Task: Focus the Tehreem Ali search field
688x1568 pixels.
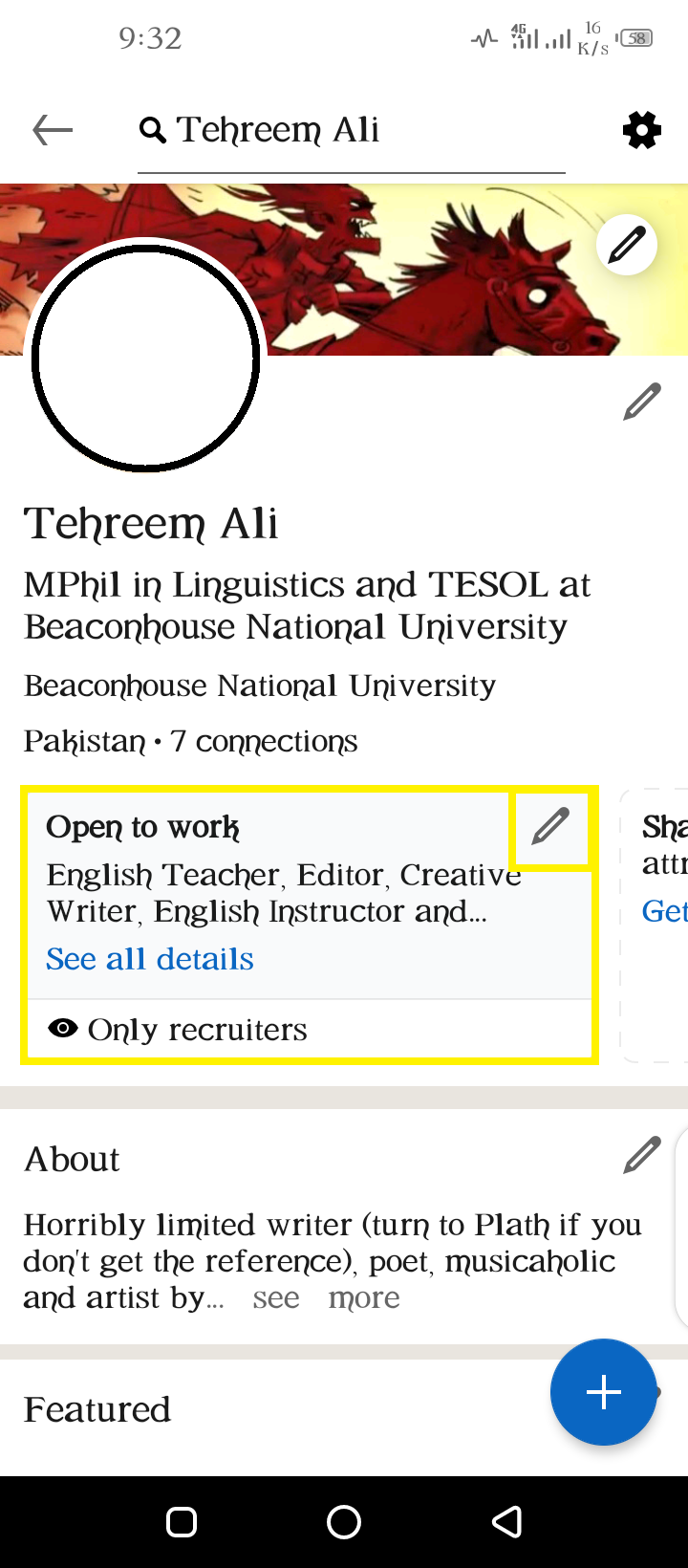Action: pos(352,130)
